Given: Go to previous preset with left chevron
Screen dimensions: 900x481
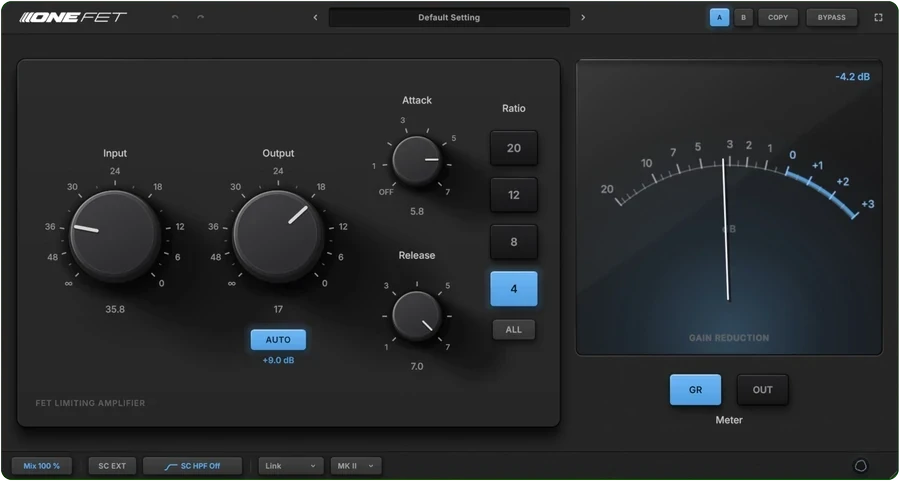Looking at the screenshot, I should tap(315, 17).
